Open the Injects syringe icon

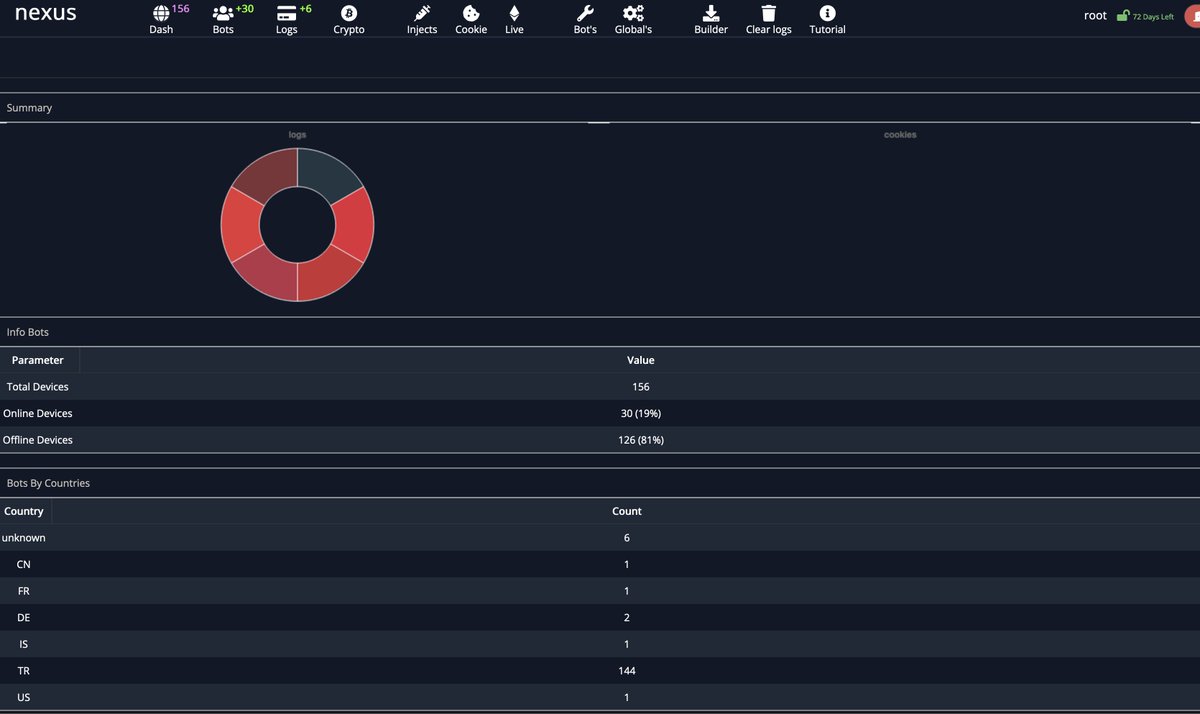(x=422, y=13)
